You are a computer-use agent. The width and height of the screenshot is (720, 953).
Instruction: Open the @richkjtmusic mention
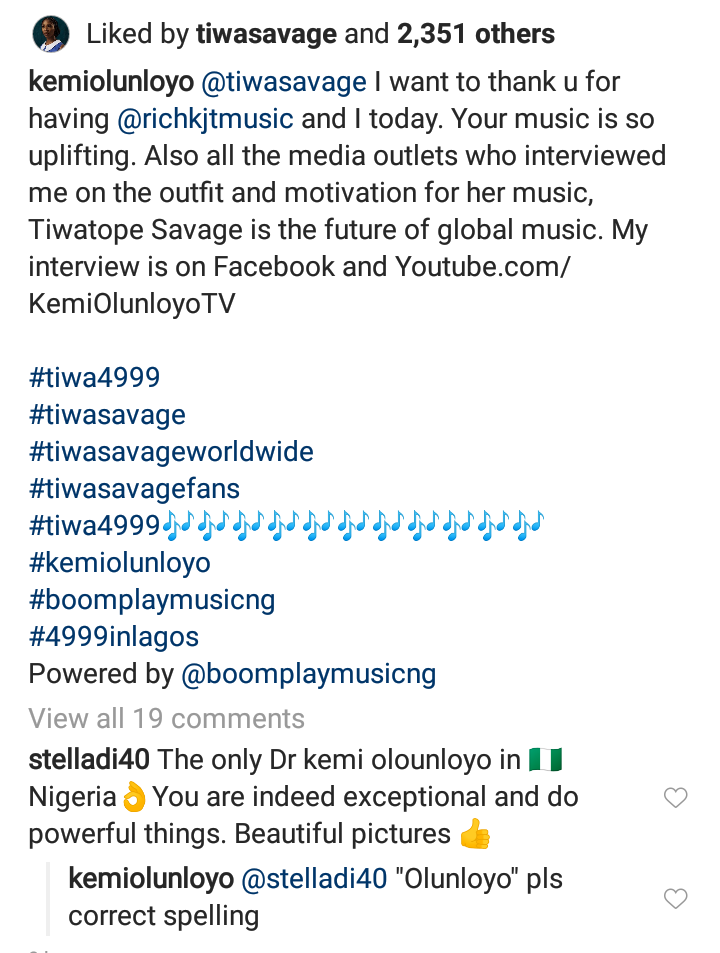point(208,119)
